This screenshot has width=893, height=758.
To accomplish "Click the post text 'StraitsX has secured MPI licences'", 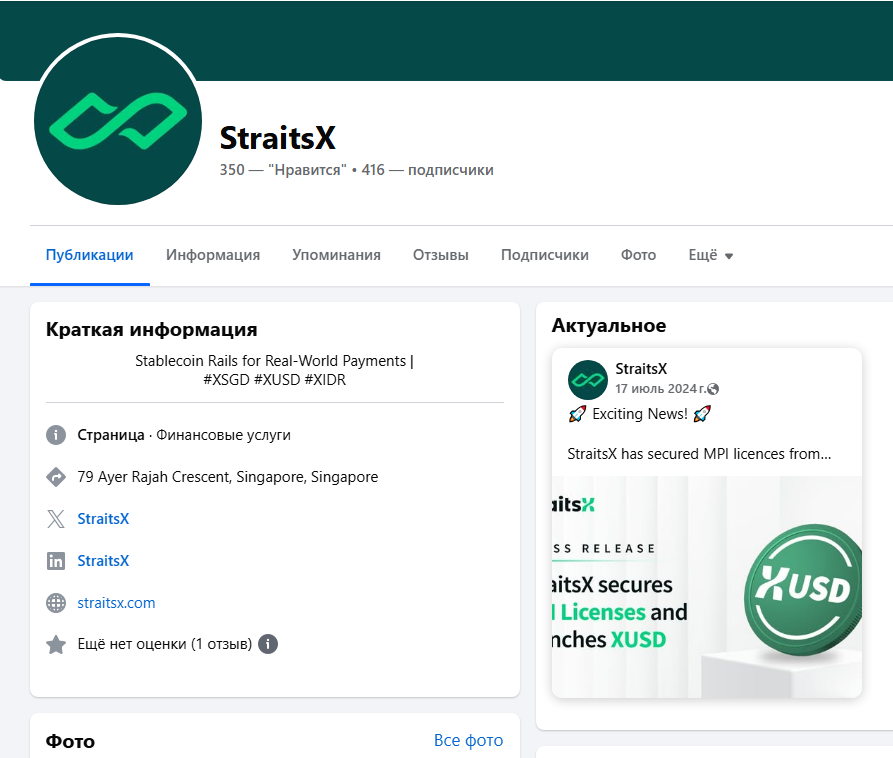I will (x=699, y=454).
